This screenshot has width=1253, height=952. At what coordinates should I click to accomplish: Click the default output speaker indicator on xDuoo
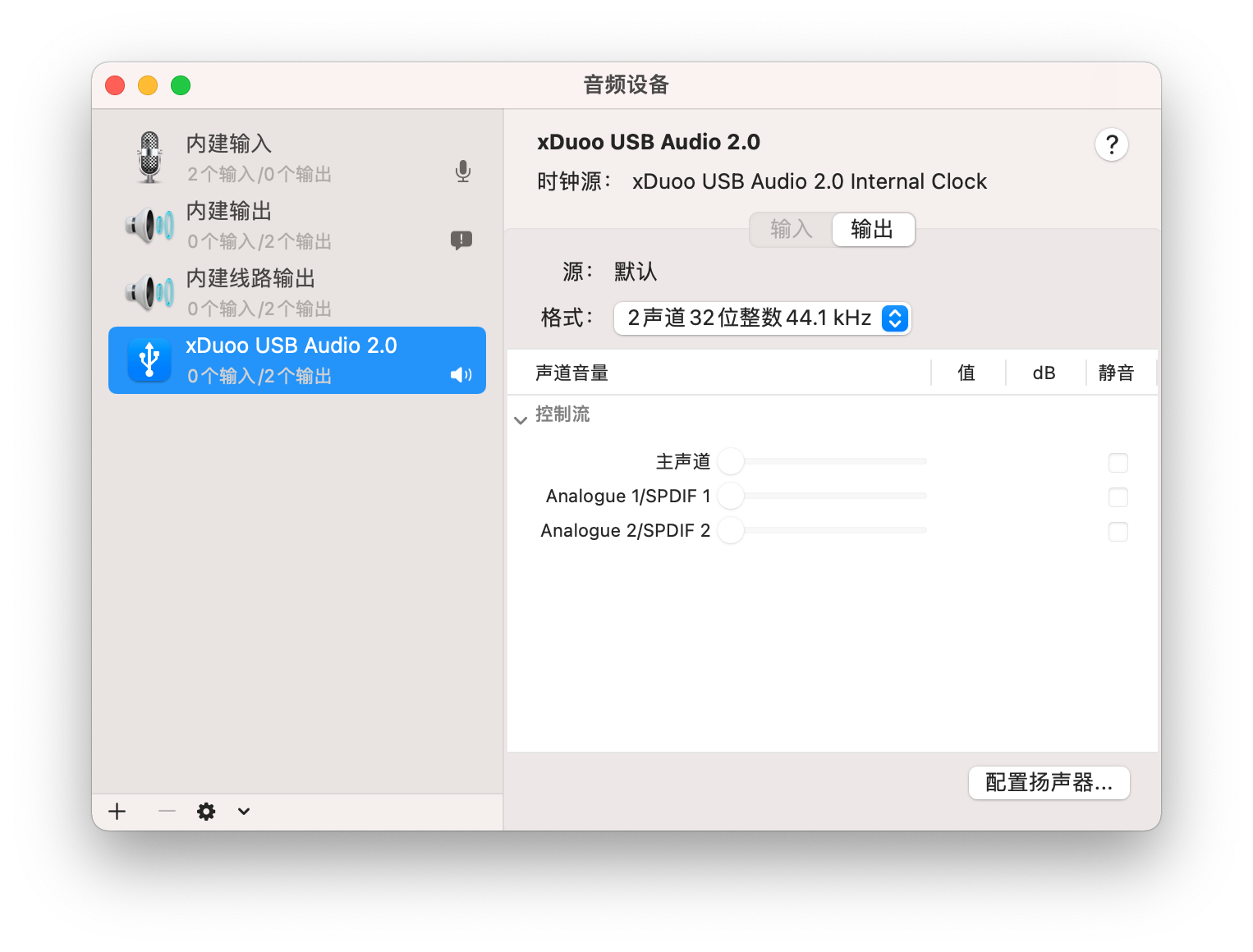tap(461, 375)
